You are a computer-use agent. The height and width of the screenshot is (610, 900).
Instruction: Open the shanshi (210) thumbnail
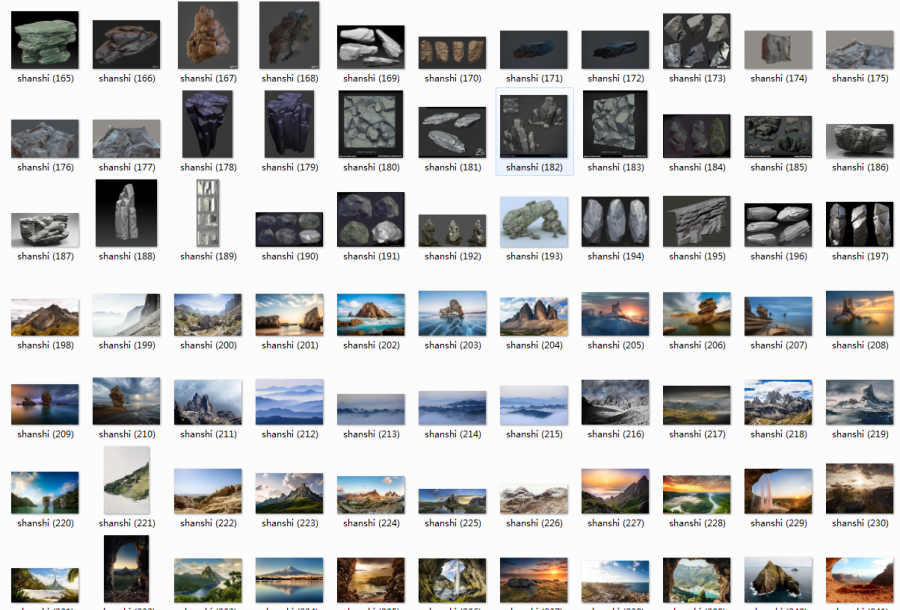[126, 401]
